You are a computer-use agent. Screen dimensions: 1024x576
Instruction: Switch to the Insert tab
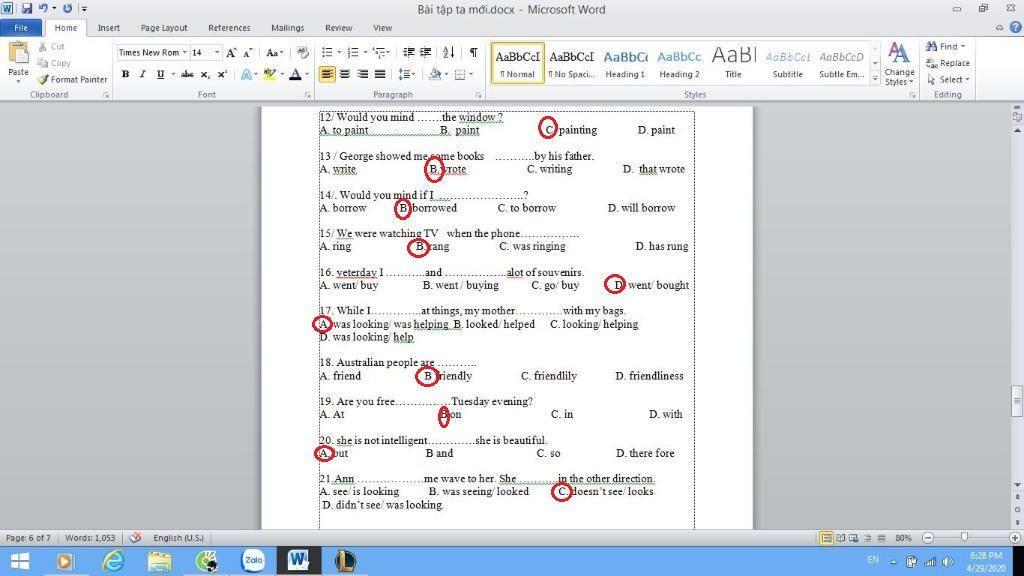point(108,28)
